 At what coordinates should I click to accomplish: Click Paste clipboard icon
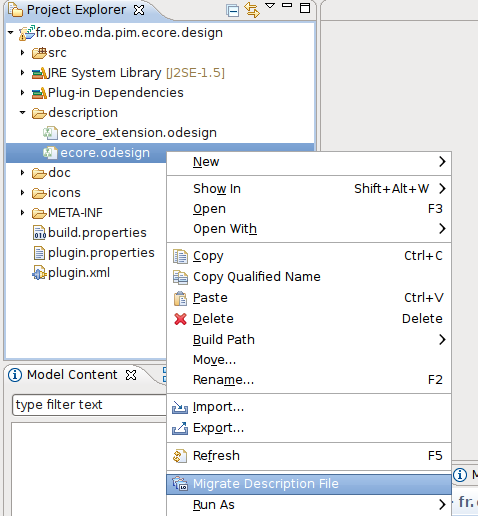click(180, 298)
